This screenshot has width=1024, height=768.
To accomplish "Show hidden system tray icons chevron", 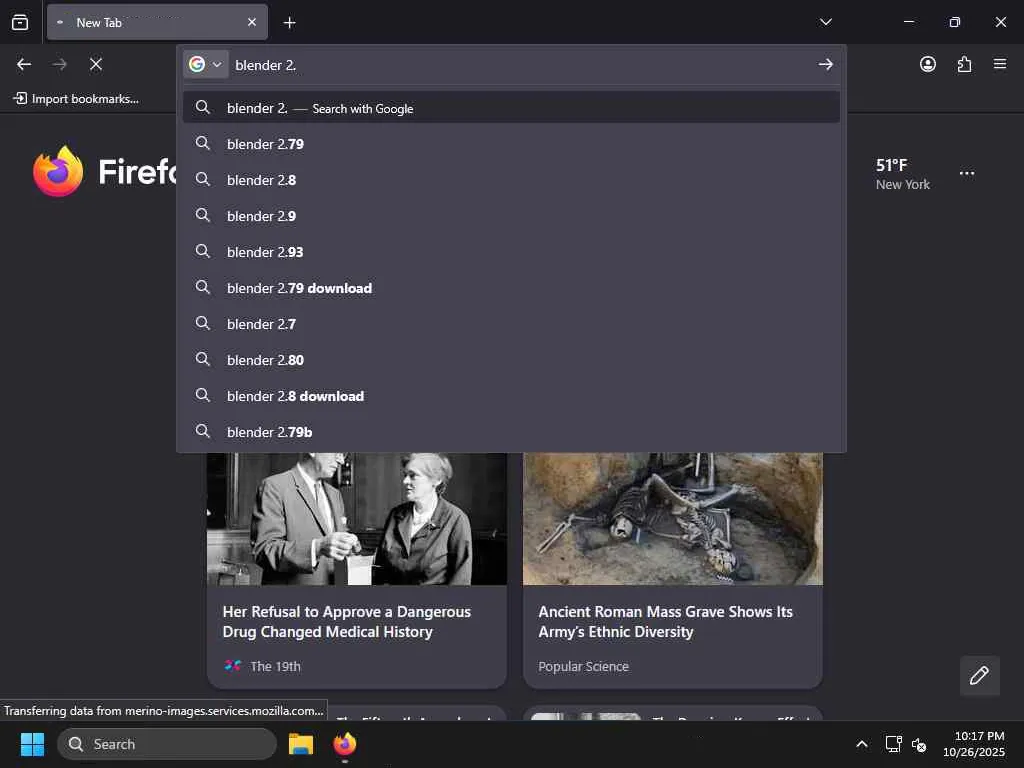I will [862, 744].
